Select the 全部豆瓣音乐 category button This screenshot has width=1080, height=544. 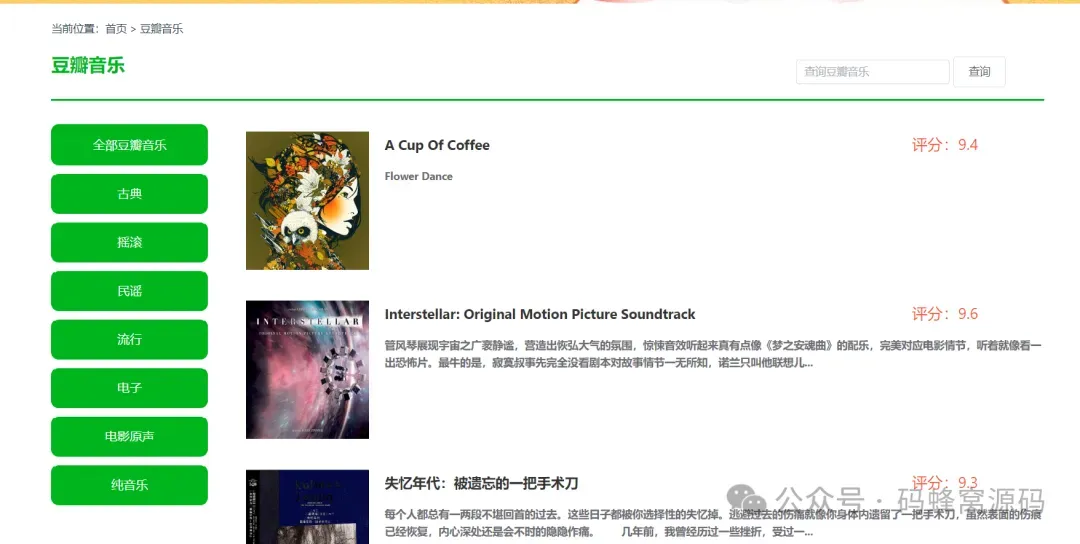129,145
